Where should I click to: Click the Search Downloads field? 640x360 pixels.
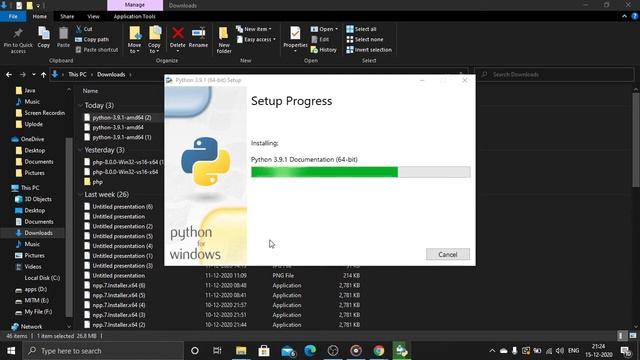coord(554,75)
